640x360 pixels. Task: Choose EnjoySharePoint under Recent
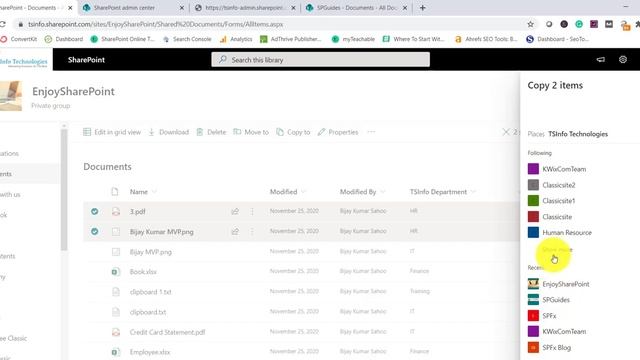click(x=566, y=284)
